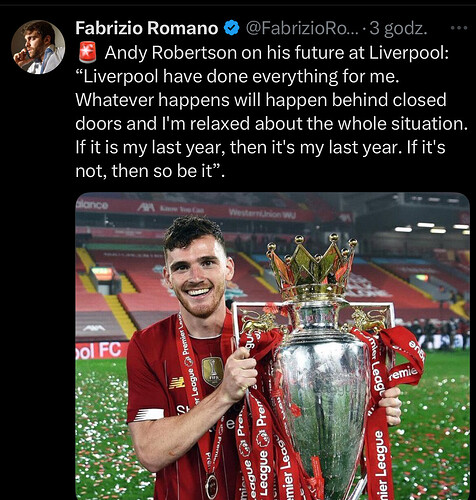Open Fabrizio Romano's profile avatar
Screen dimensions: 476x500
[38, 47]
